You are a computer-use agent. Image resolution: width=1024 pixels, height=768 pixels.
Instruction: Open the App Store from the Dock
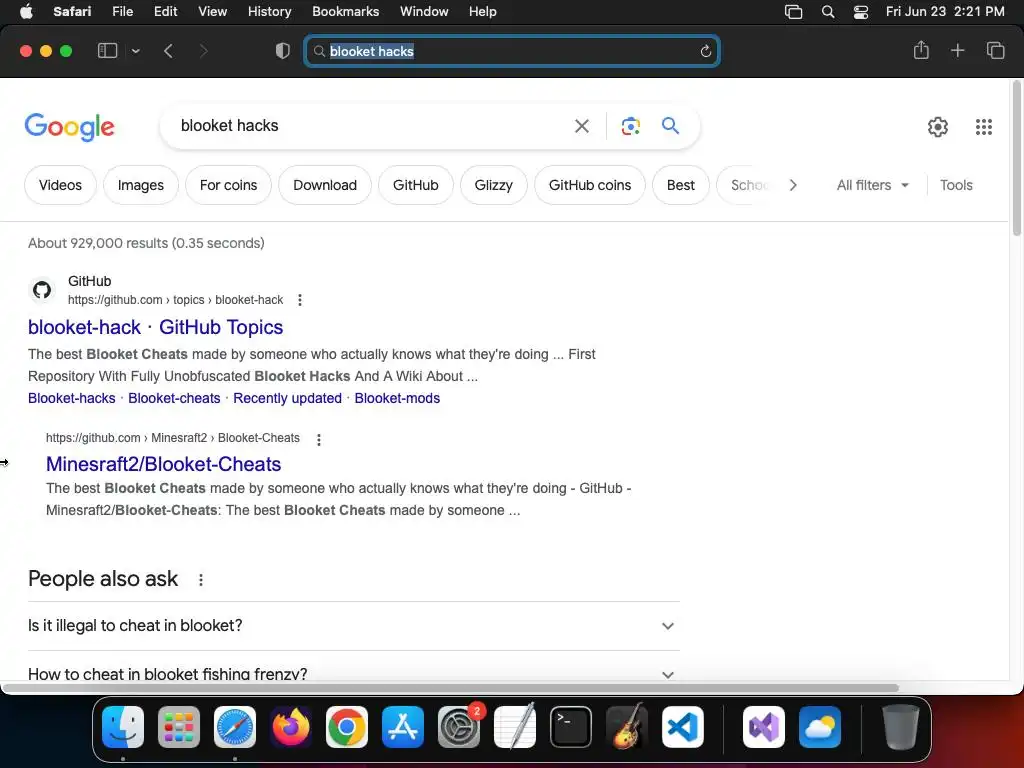coord(403,726)
